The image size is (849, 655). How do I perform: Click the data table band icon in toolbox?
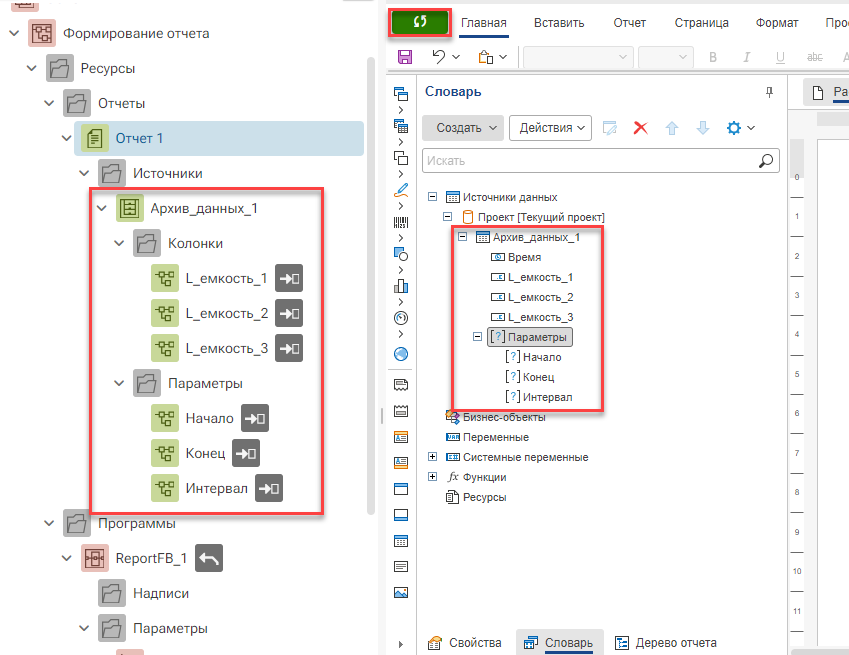pyautogui.click(x=401, y=541)
